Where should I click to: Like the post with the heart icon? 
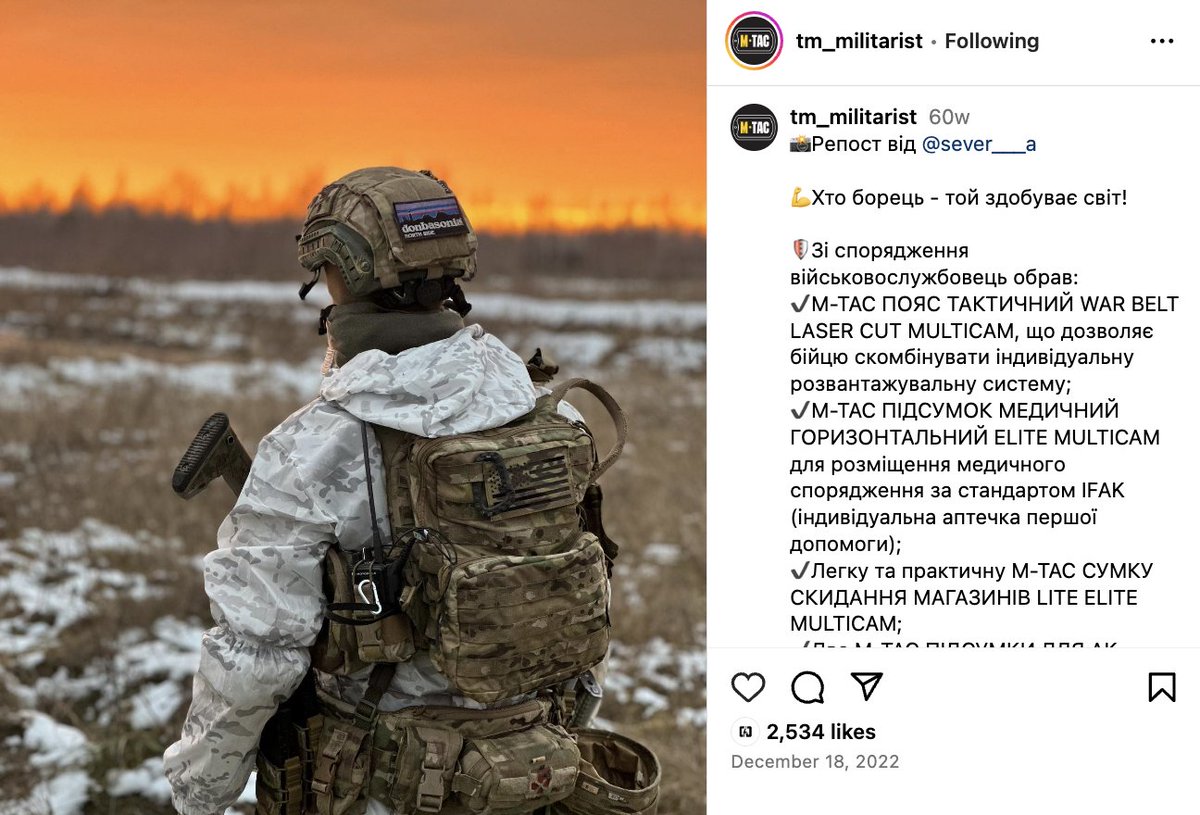748,686
